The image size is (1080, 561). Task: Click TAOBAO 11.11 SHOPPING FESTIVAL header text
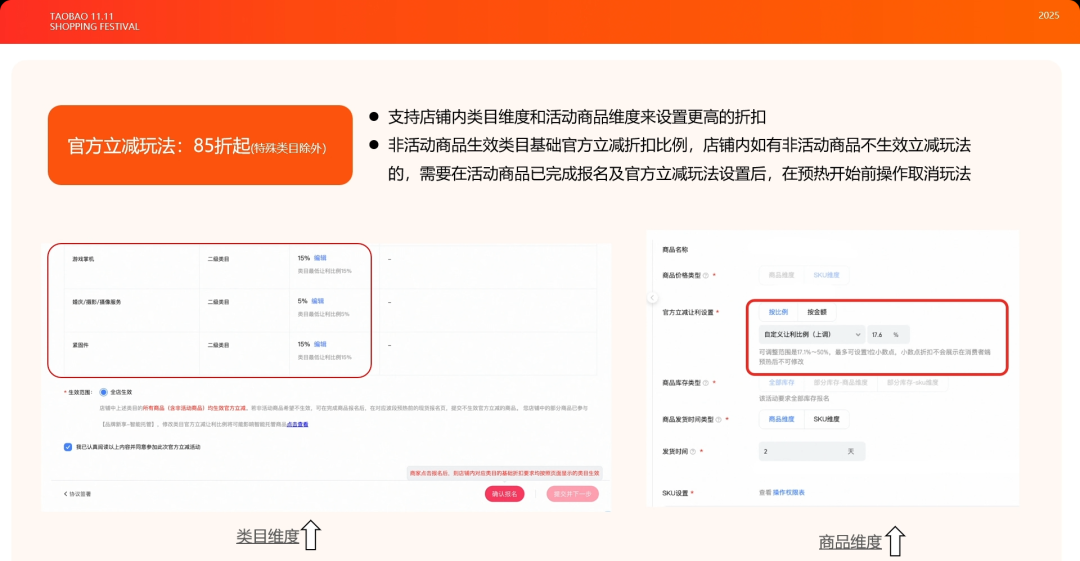[x=94, y=21]
